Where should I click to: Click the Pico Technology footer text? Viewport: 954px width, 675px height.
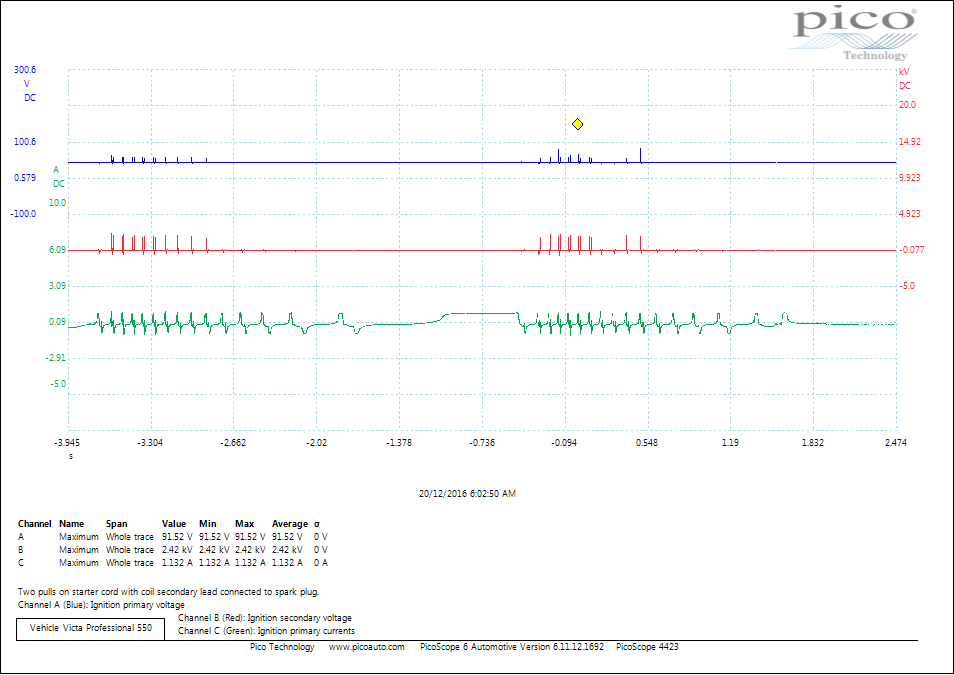[x=282, y=646]
